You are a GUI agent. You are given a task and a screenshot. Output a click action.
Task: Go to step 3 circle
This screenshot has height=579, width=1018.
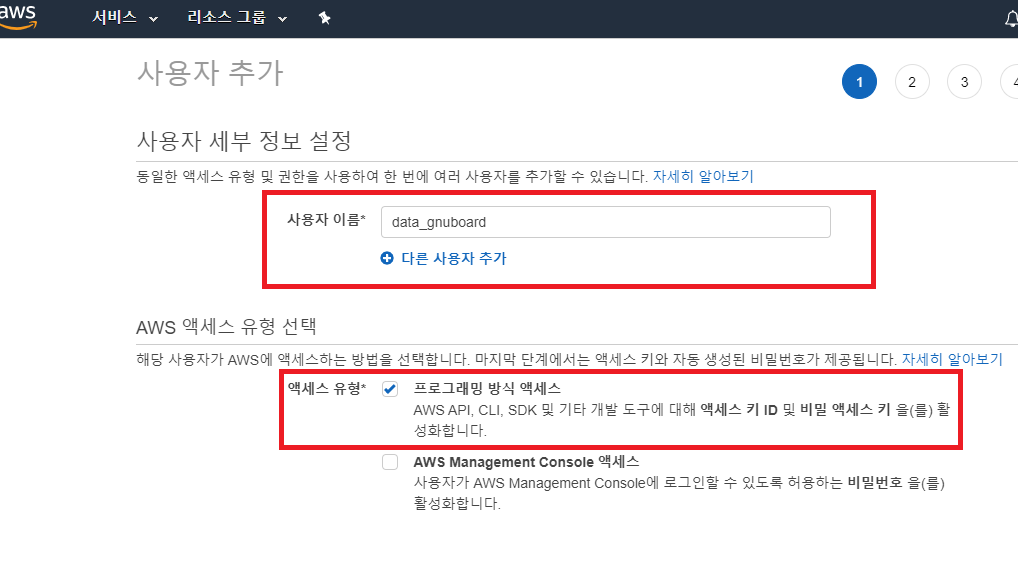[964, 82]
